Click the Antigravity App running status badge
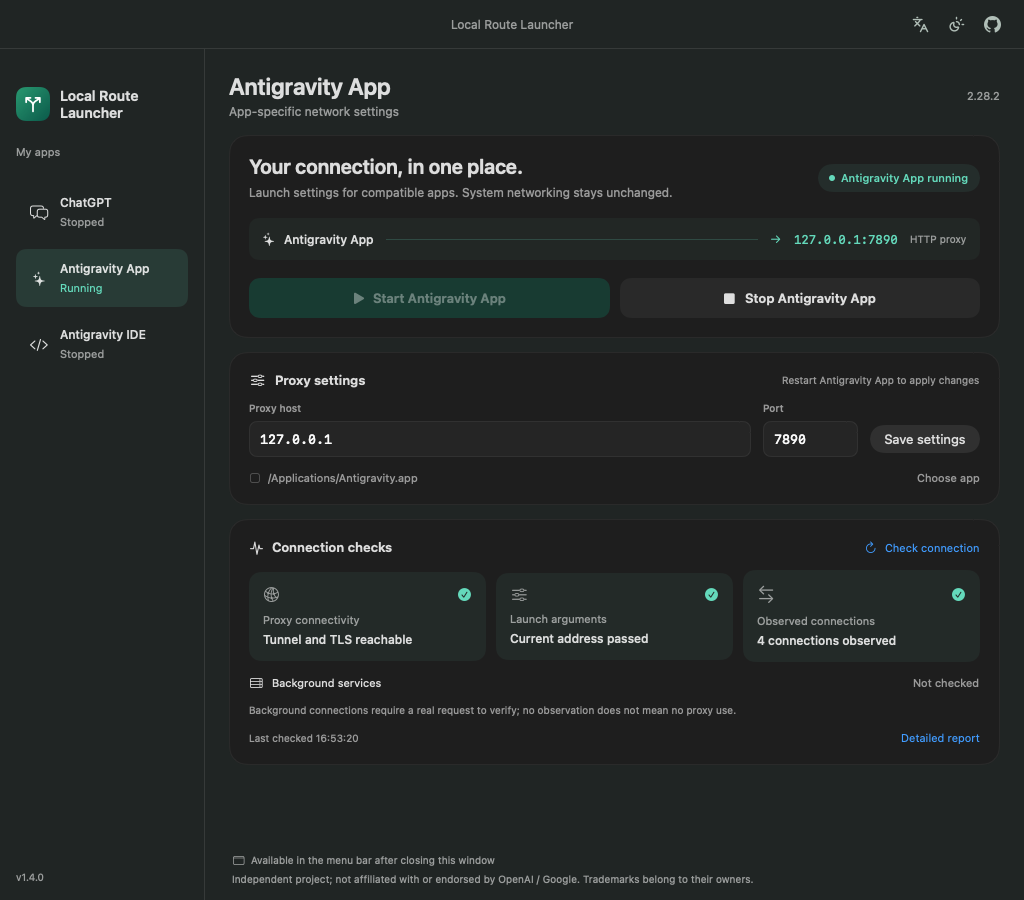The image size is (1024, 900). tap(898, 178)
